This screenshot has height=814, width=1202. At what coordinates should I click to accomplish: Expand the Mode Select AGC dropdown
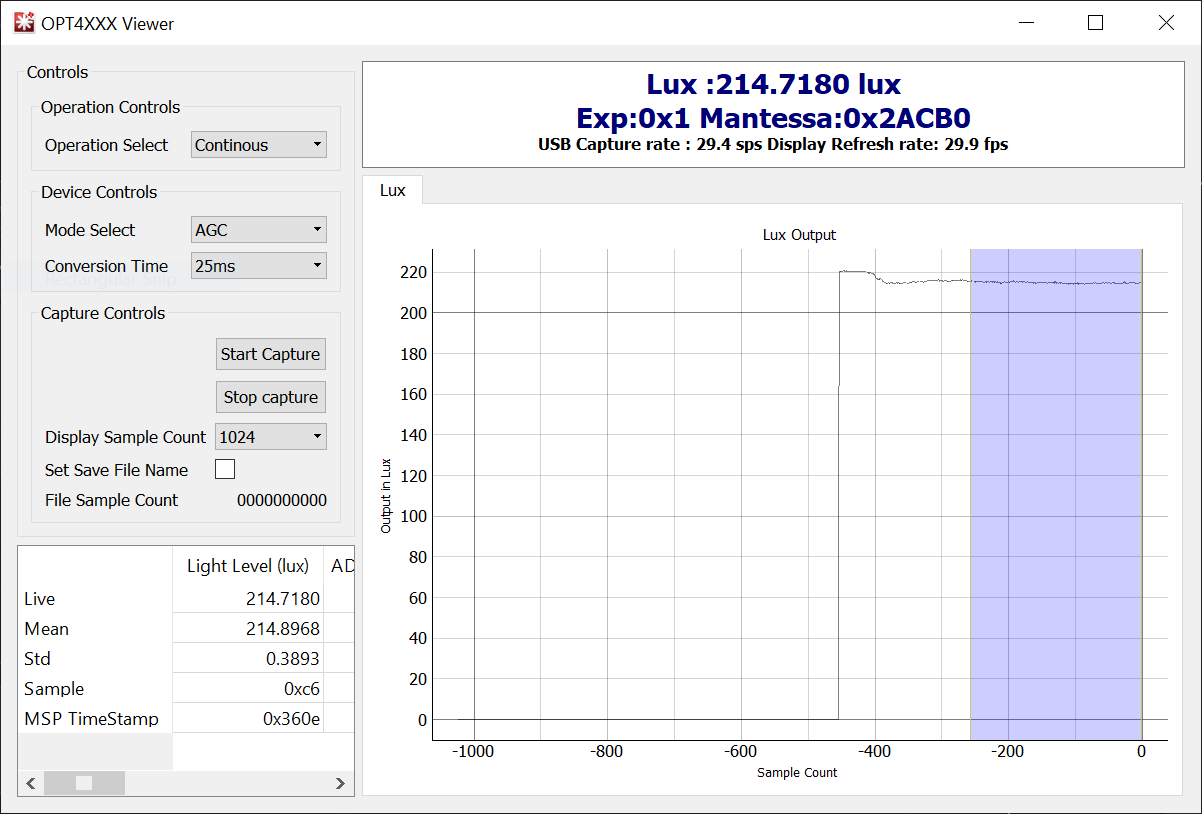coord(259,230)
